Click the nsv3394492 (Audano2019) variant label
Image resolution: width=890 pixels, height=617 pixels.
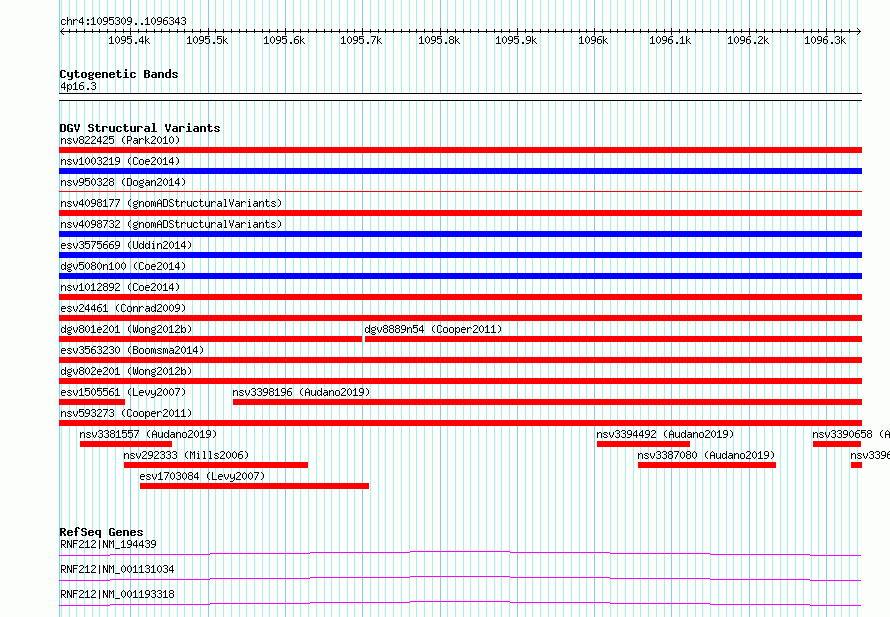[x=665, y=434]
